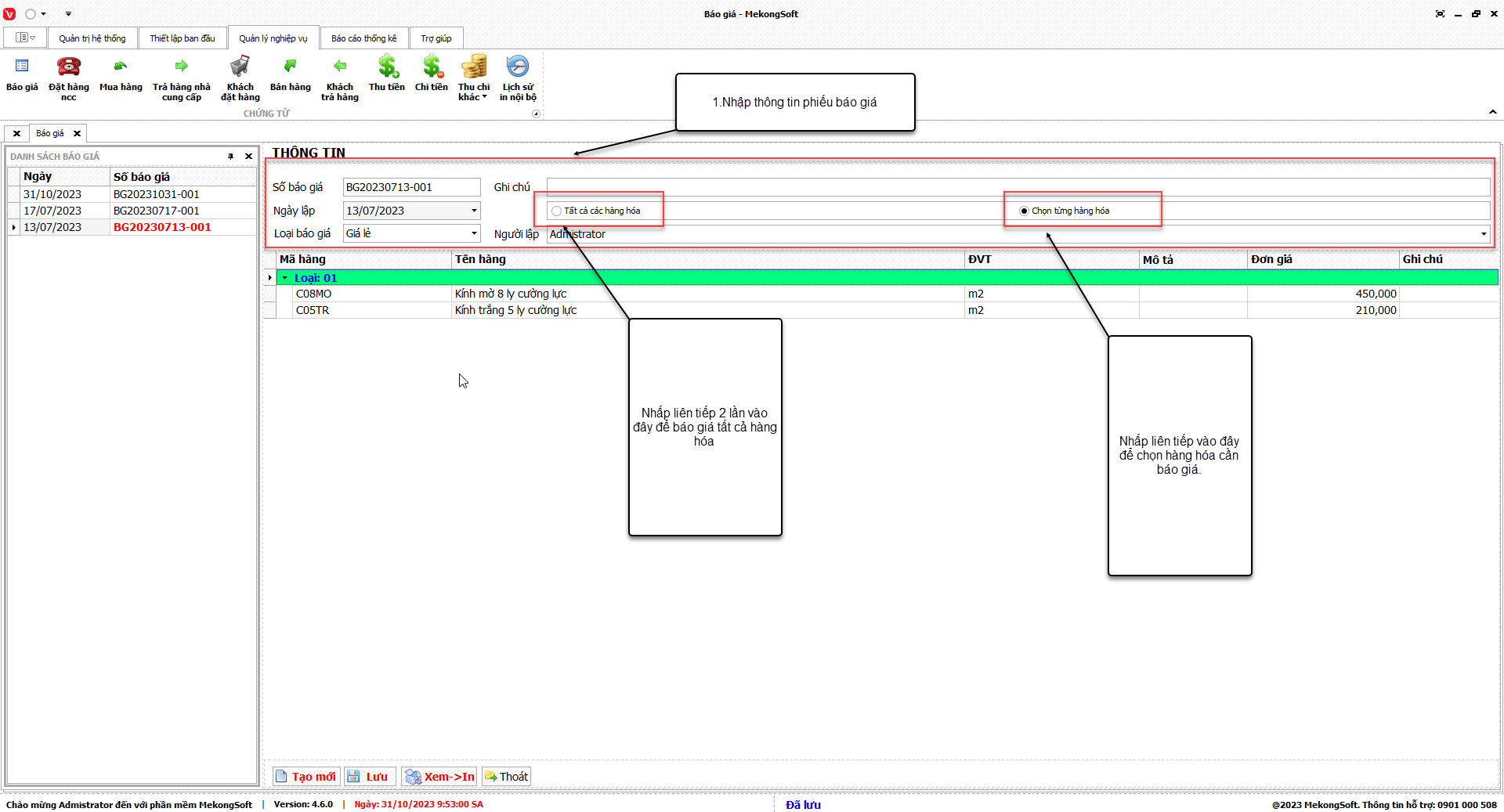The width and height of the screenshot is (1504, 812).
Task: Open Bán hàng tool
Action: pyautogui.click(x=291, y=75)
